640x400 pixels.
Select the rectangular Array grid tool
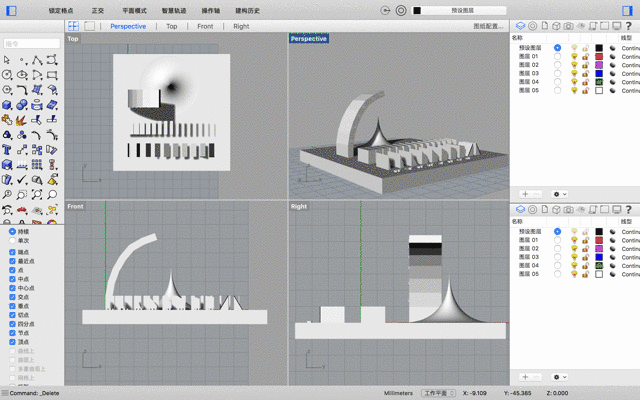37,164
